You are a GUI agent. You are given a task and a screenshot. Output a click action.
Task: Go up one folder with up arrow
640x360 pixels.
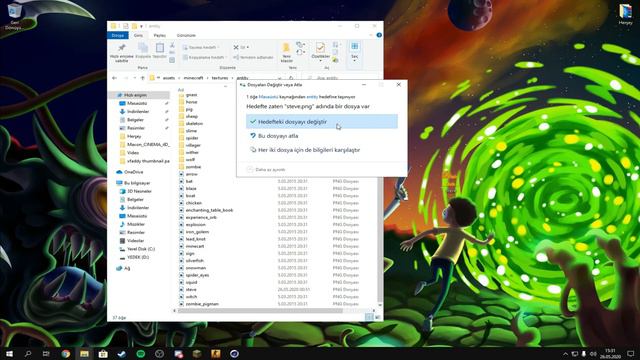(142, 78)
